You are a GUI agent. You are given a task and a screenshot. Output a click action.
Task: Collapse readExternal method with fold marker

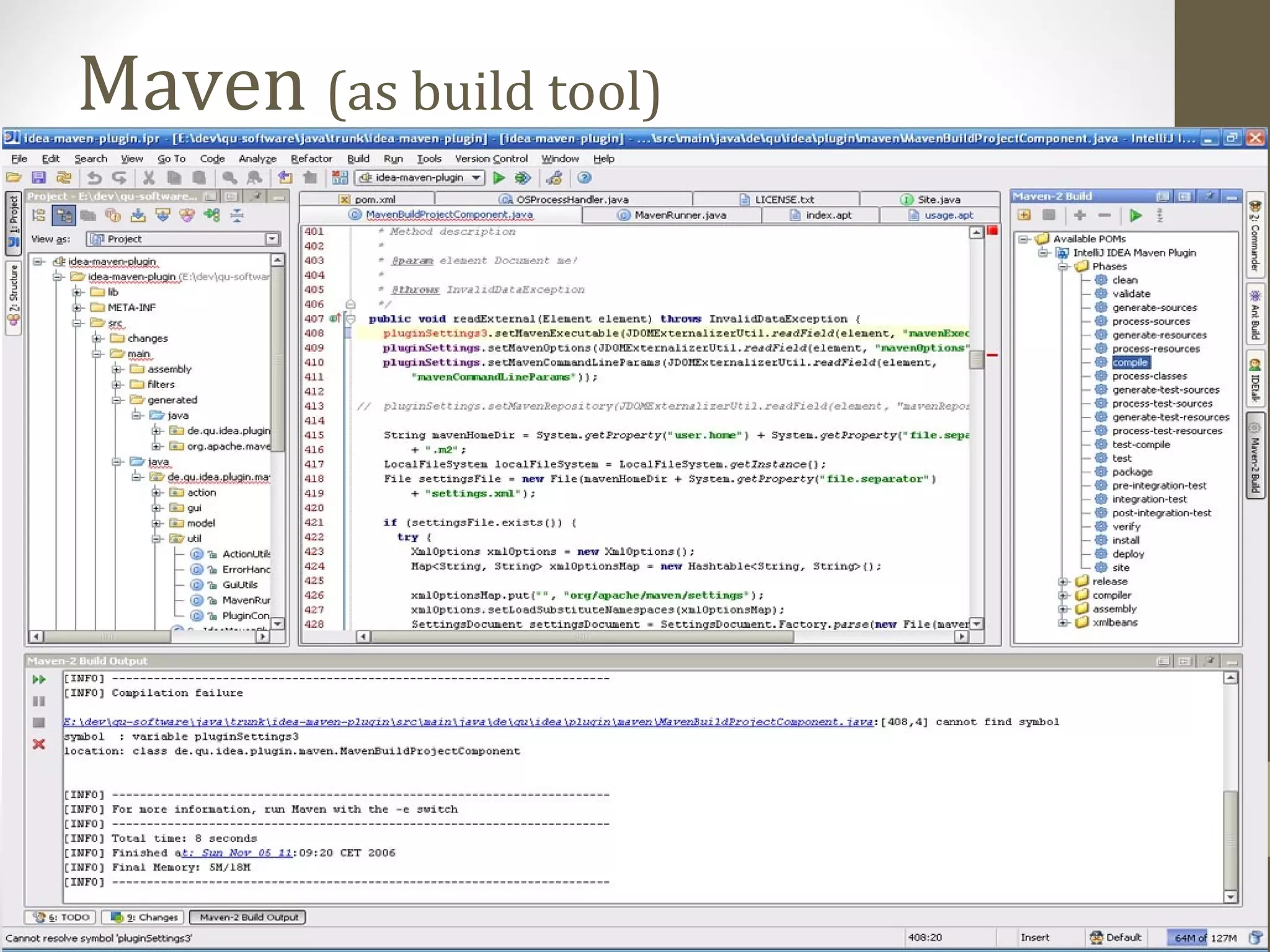[350, 319]
